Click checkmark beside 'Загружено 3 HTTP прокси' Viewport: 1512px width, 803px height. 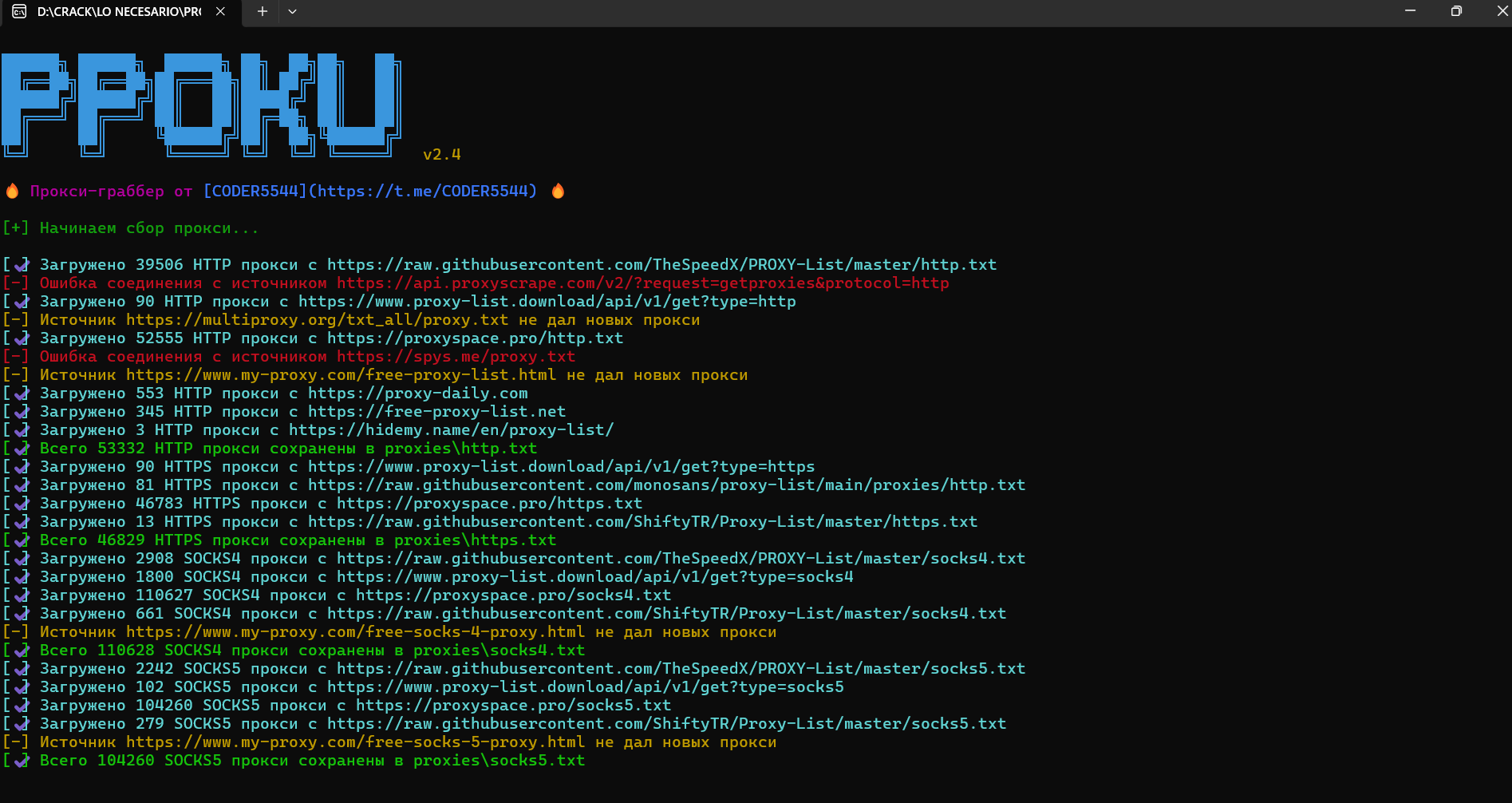22,429
